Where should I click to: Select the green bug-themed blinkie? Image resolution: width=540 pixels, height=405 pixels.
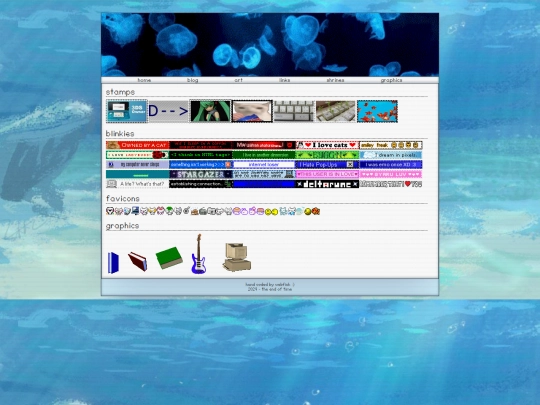[x=327, y=155]
